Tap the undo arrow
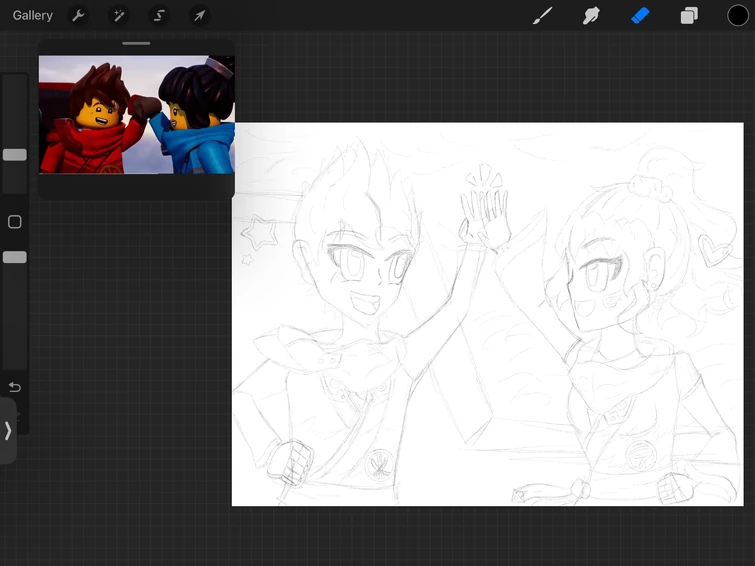This screenshot has height=566, width=755. point(15,387)
